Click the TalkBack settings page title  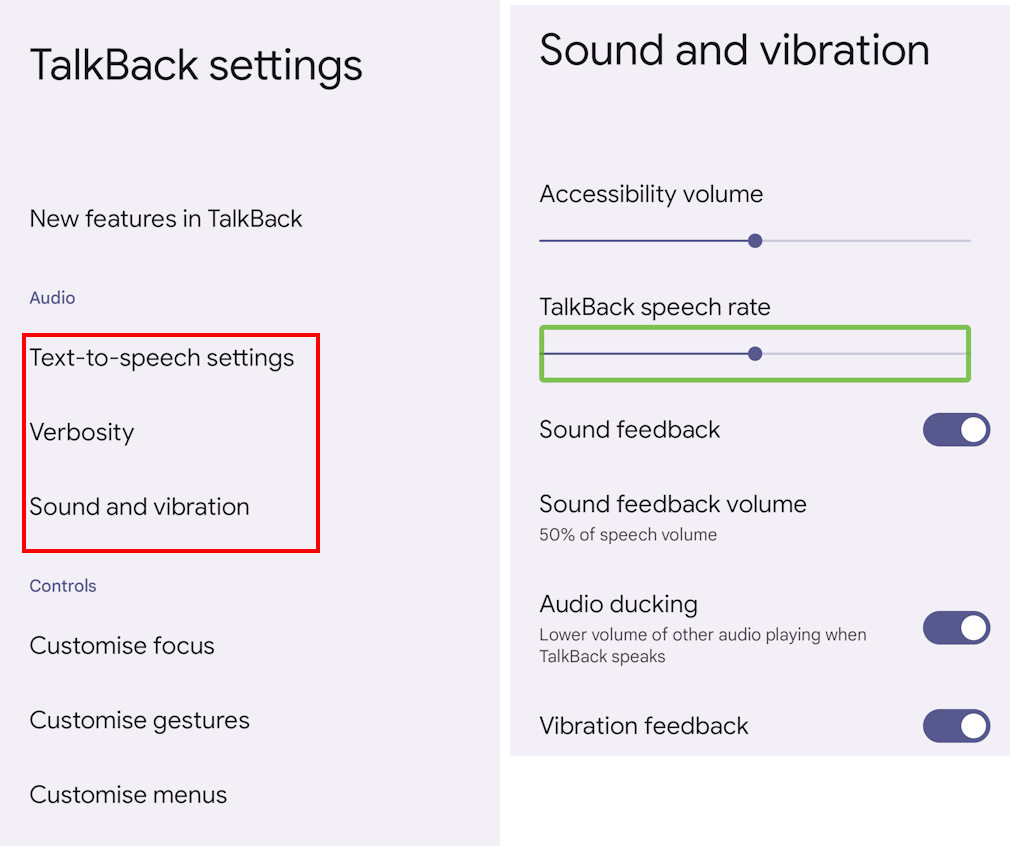pos(196,66)
